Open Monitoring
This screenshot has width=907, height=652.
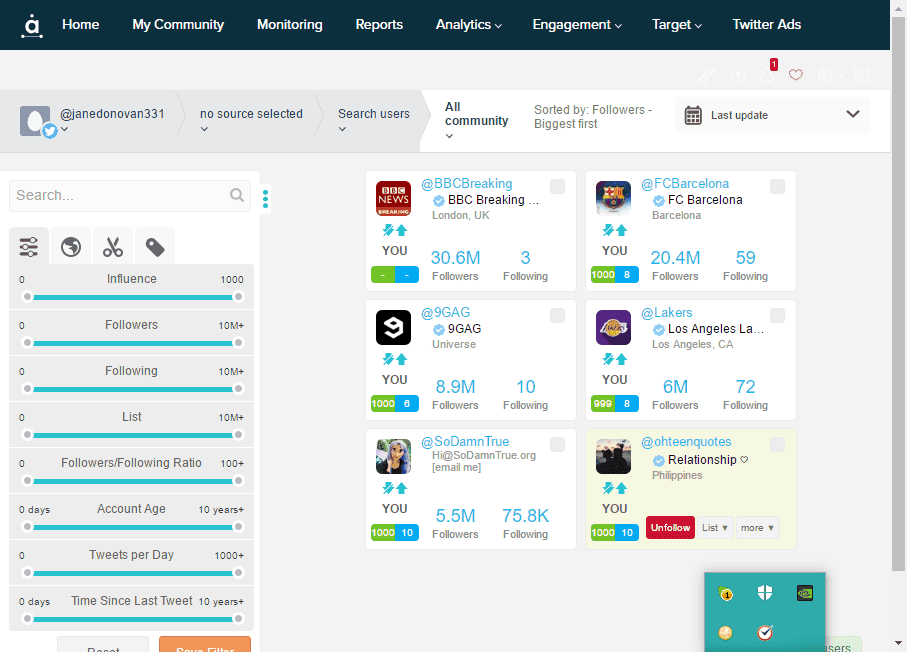290,24
